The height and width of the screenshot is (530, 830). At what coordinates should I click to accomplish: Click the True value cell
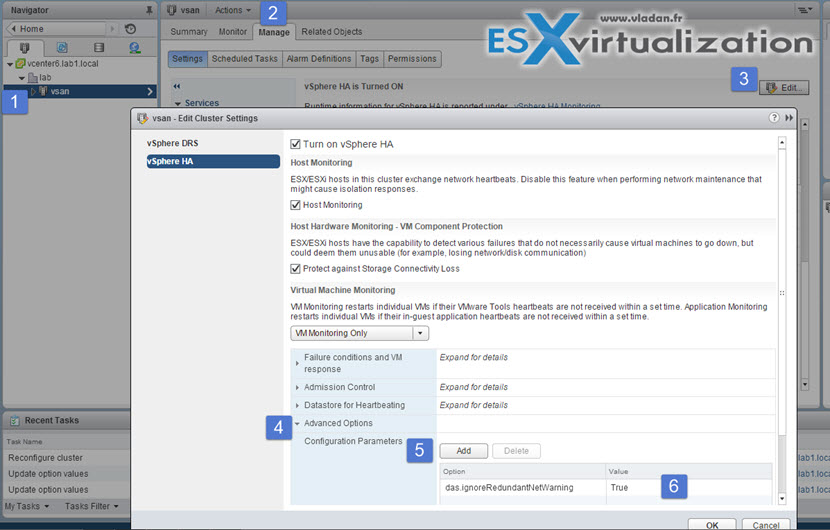coord(688,488)
